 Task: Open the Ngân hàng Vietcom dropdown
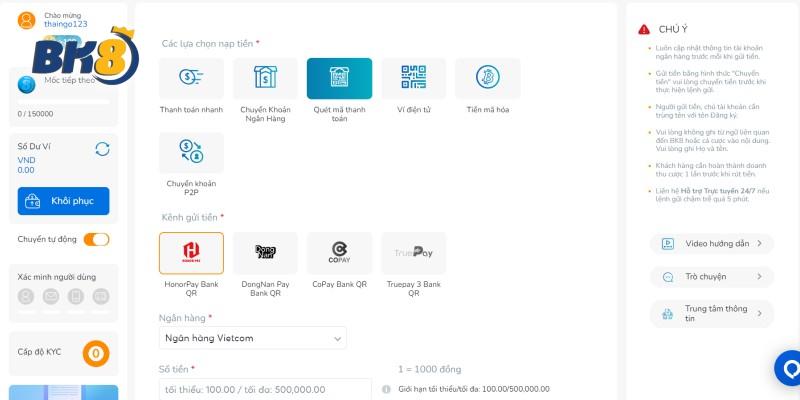(x=253, y=338)
